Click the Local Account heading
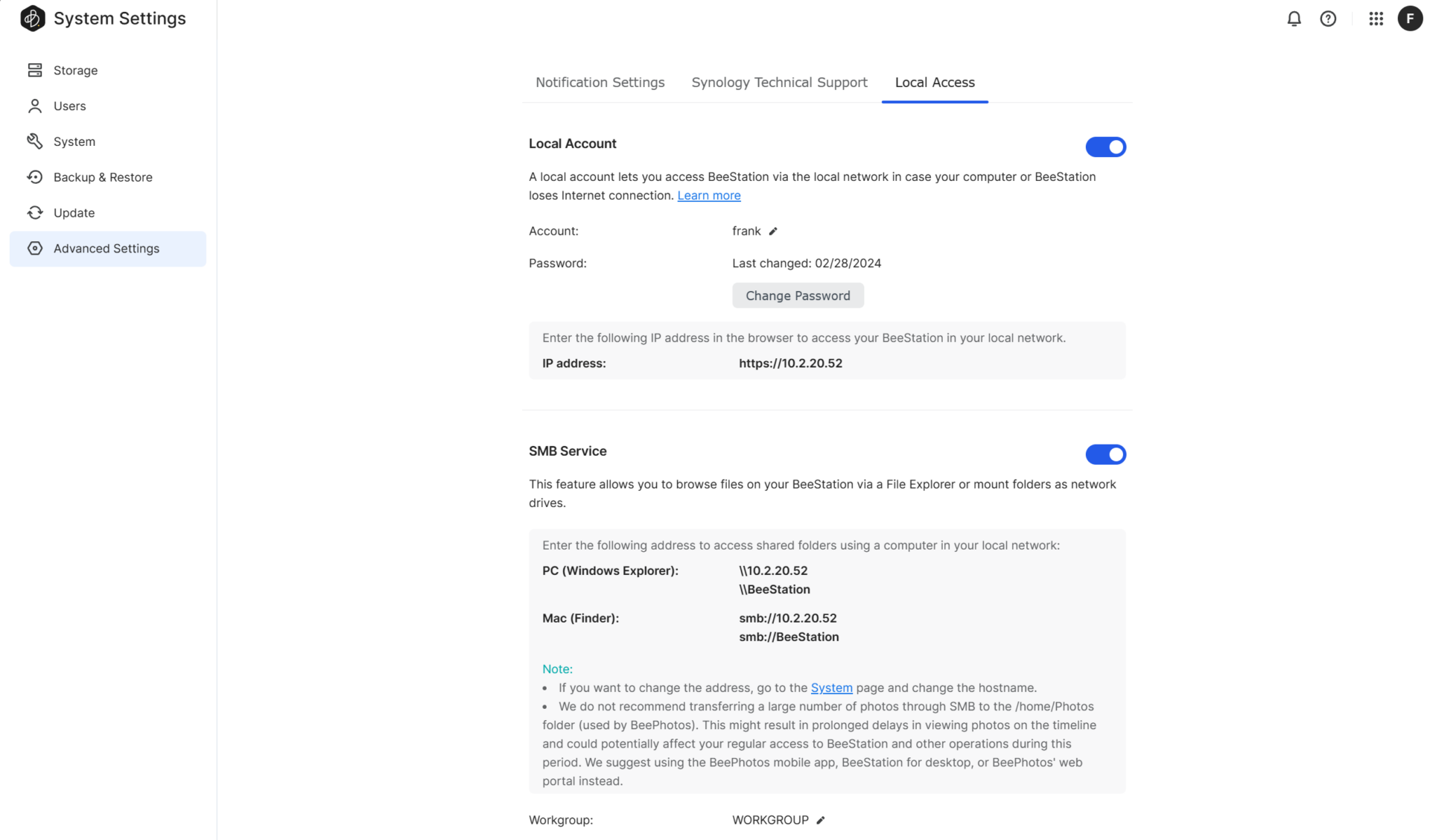The width and height of the screenshot is (1430, 840). 573,144
